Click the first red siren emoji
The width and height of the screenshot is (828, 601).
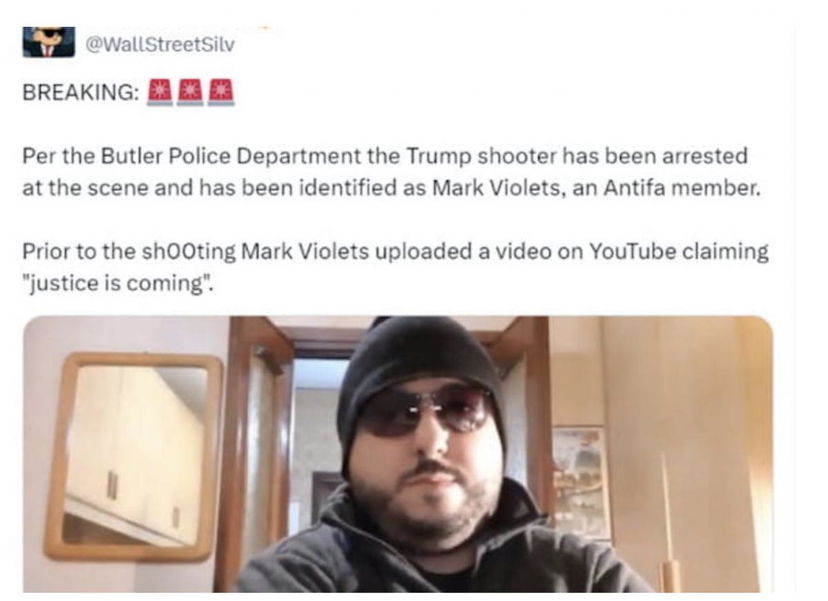pyautogui.click(x=159, y=92)
